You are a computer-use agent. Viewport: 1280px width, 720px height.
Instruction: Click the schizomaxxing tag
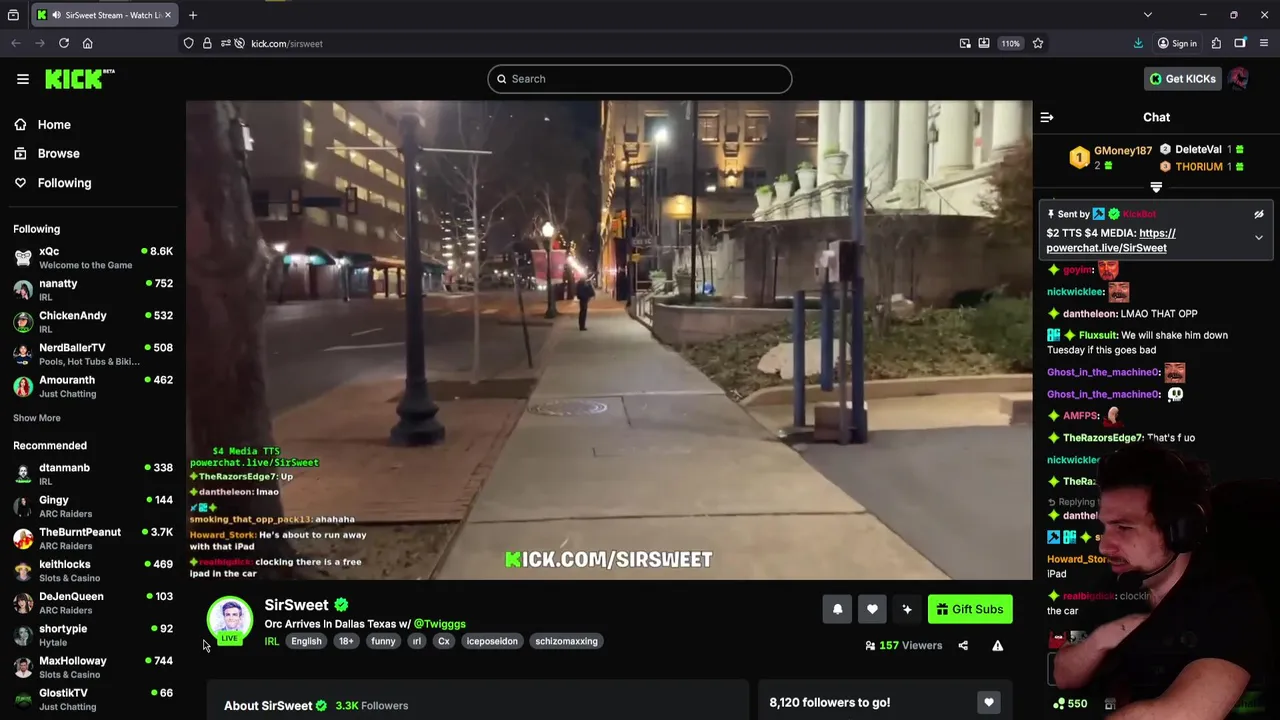[566, 642]
